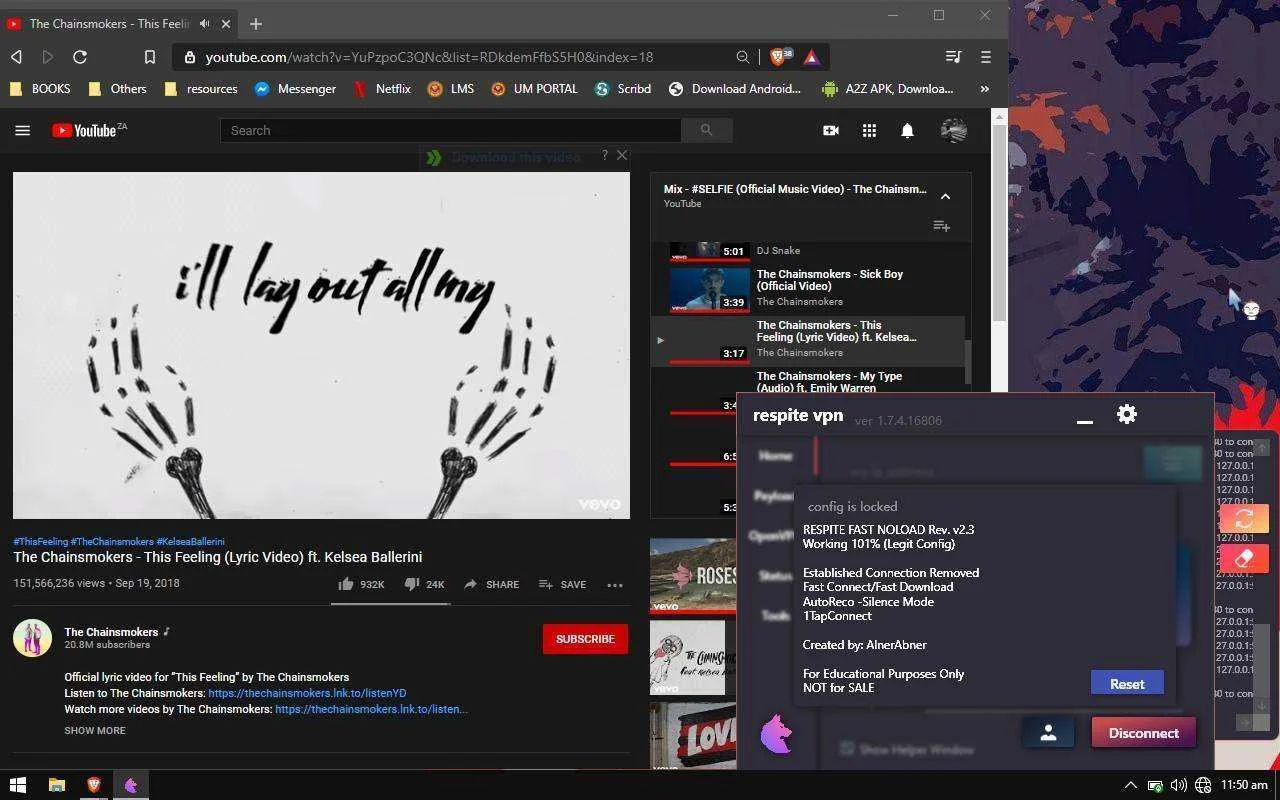Click the browser address bar URL
The image size is (1280, 800).
(429, 57)
